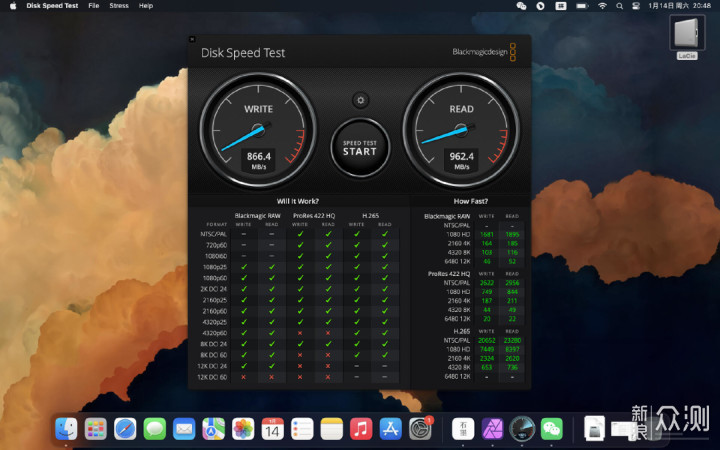Click the 4320p60 format row label
Viewport: 720px width, 450px height.
pos(215,333)
